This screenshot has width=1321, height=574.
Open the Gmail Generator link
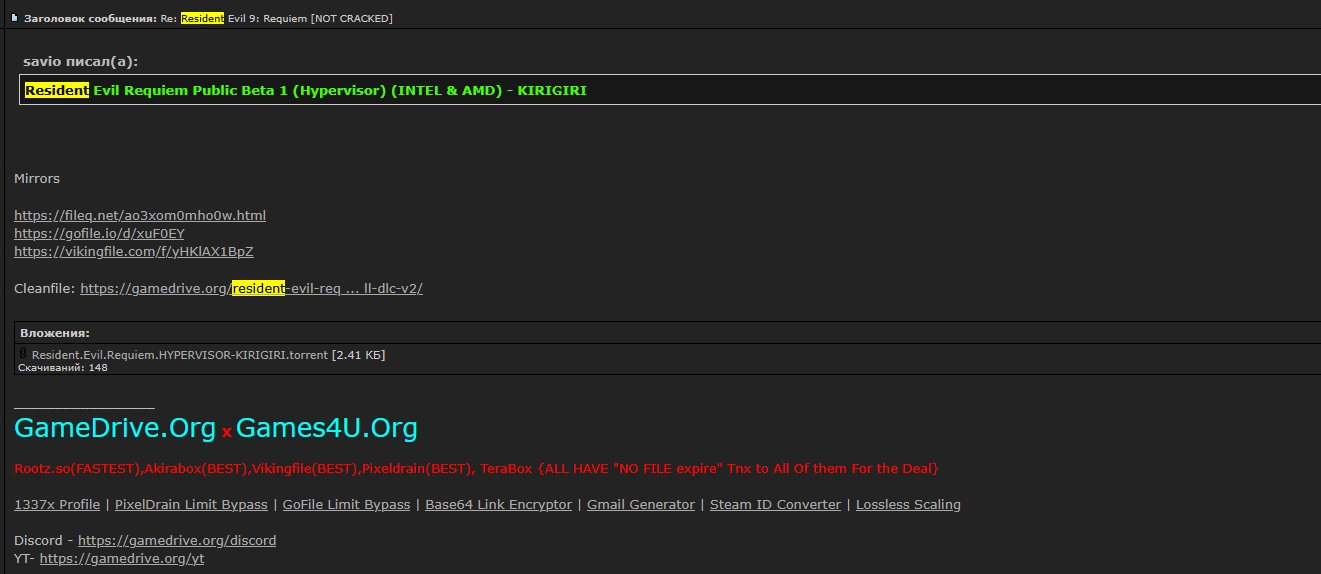click(x=641, y=505)
